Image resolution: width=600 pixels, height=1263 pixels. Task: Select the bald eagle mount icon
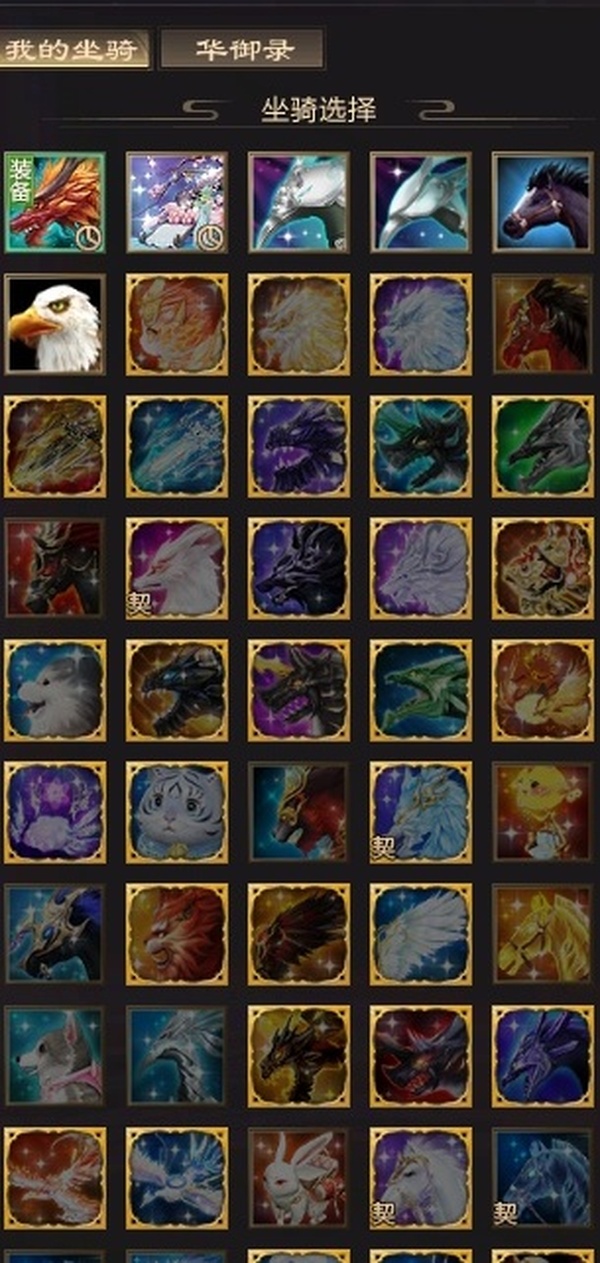click(54, 324)
